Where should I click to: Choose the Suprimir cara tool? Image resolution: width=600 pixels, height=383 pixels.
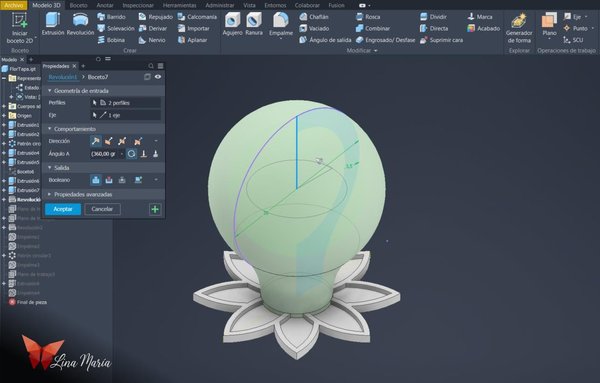pos(441,40)
